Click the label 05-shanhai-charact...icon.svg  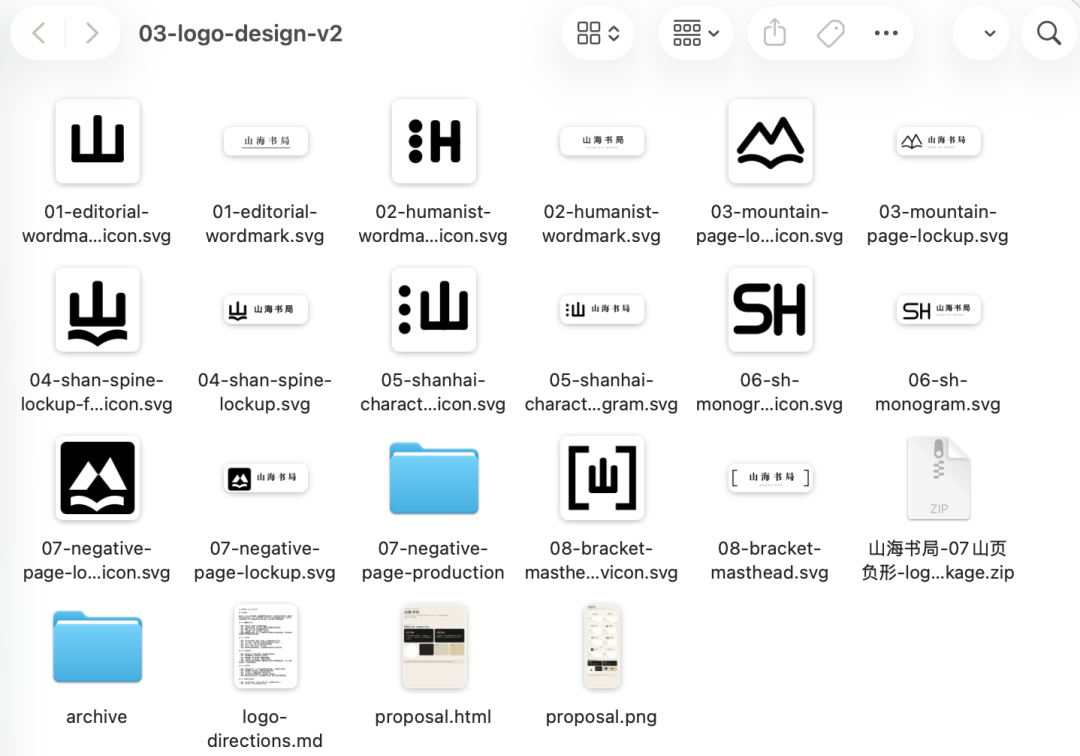433,392
